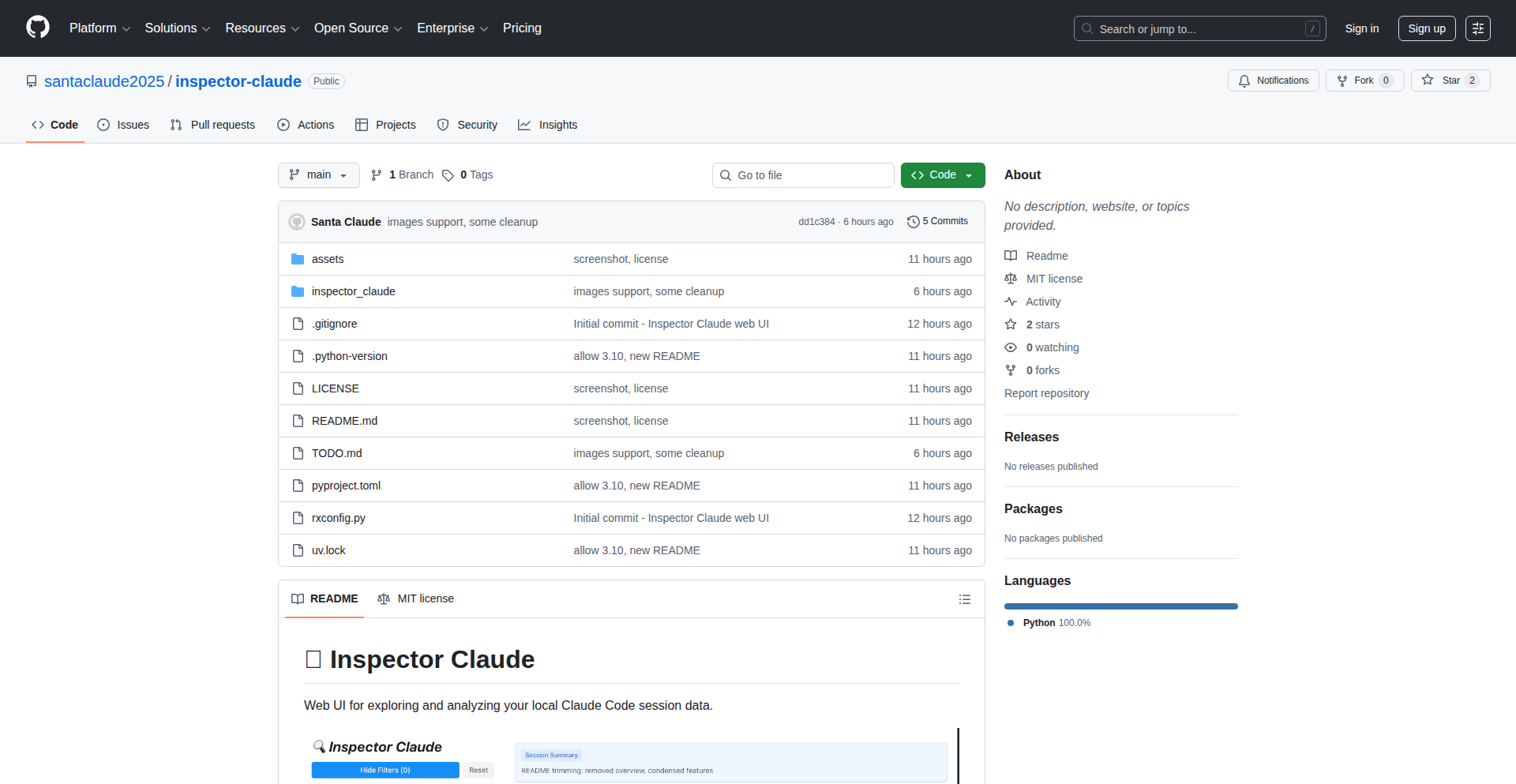
Task: View the 1 Branch list
Action: click(x=403, y=175)
